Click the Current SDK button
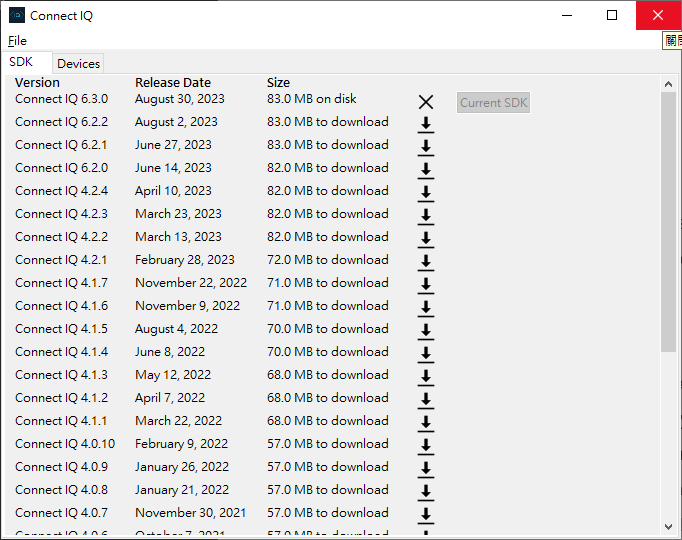Screen dimensions: 682x540 point(493,103)
